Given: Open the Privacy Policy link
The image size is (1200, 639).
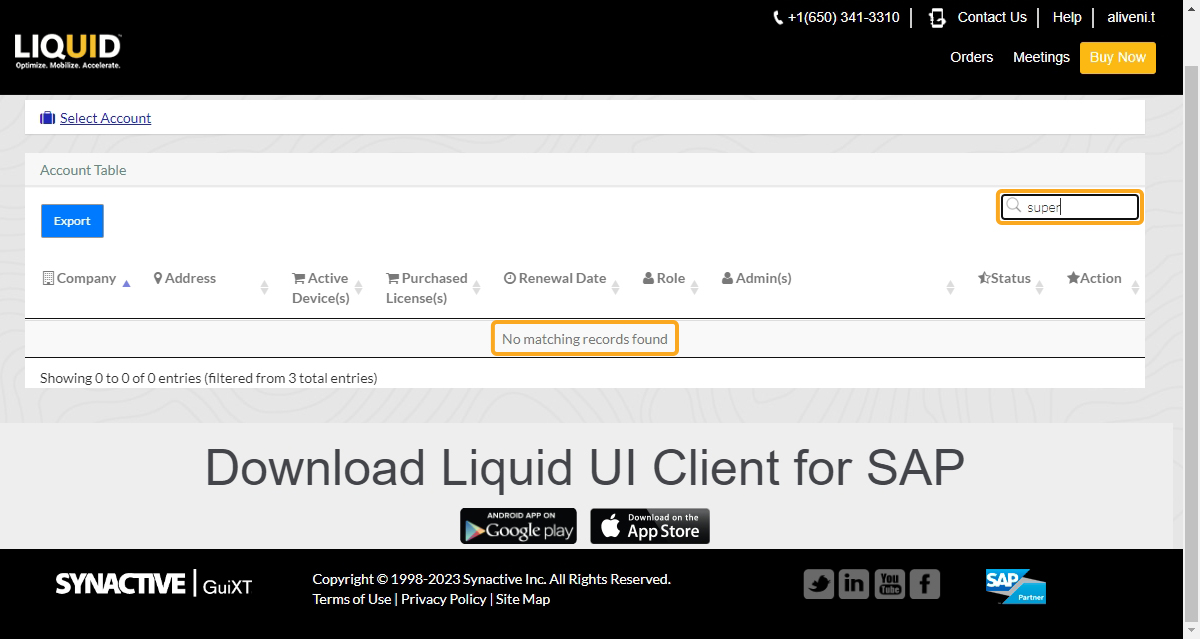Looking at the screenshot, I should point(443,599).
